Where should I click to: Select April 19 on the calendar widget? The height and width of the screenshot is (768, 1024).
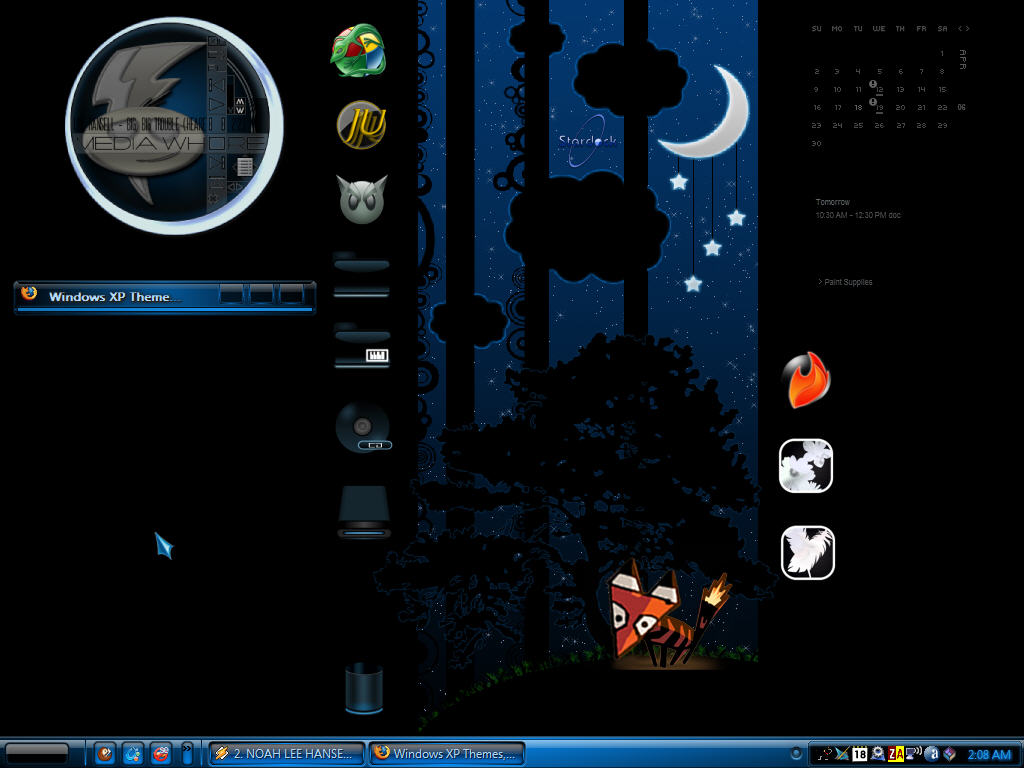point(880,107)
